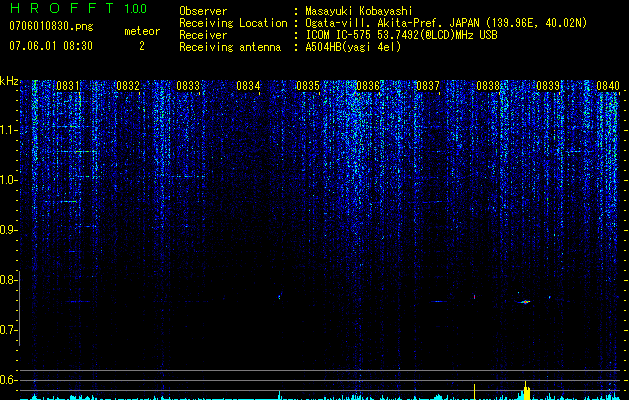Click the 'meteor' count label

[x=142, y=31]
